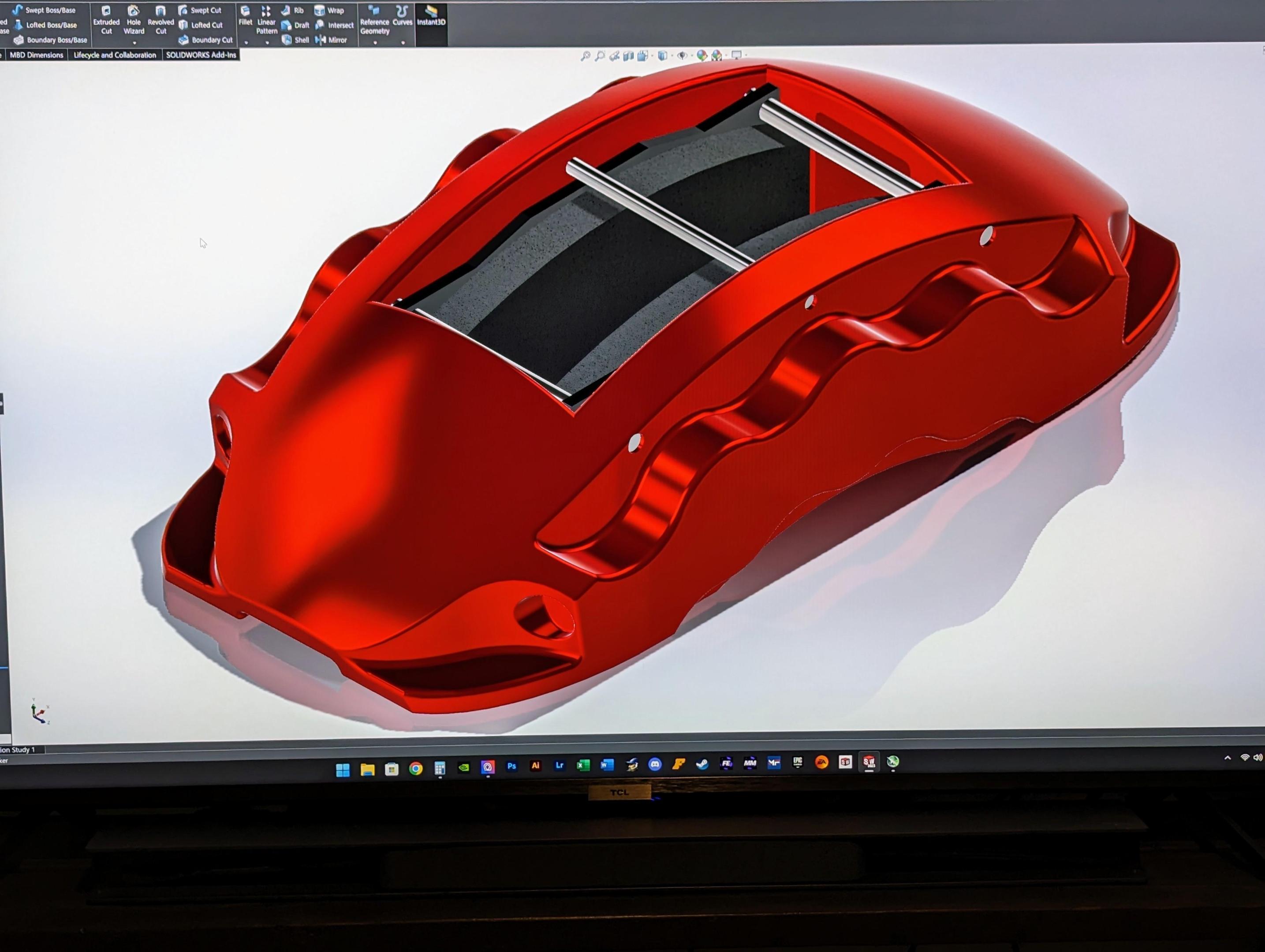1265x952 pixels.
Task: Open the Hole Wizard tool
Action: click(133, 21)
